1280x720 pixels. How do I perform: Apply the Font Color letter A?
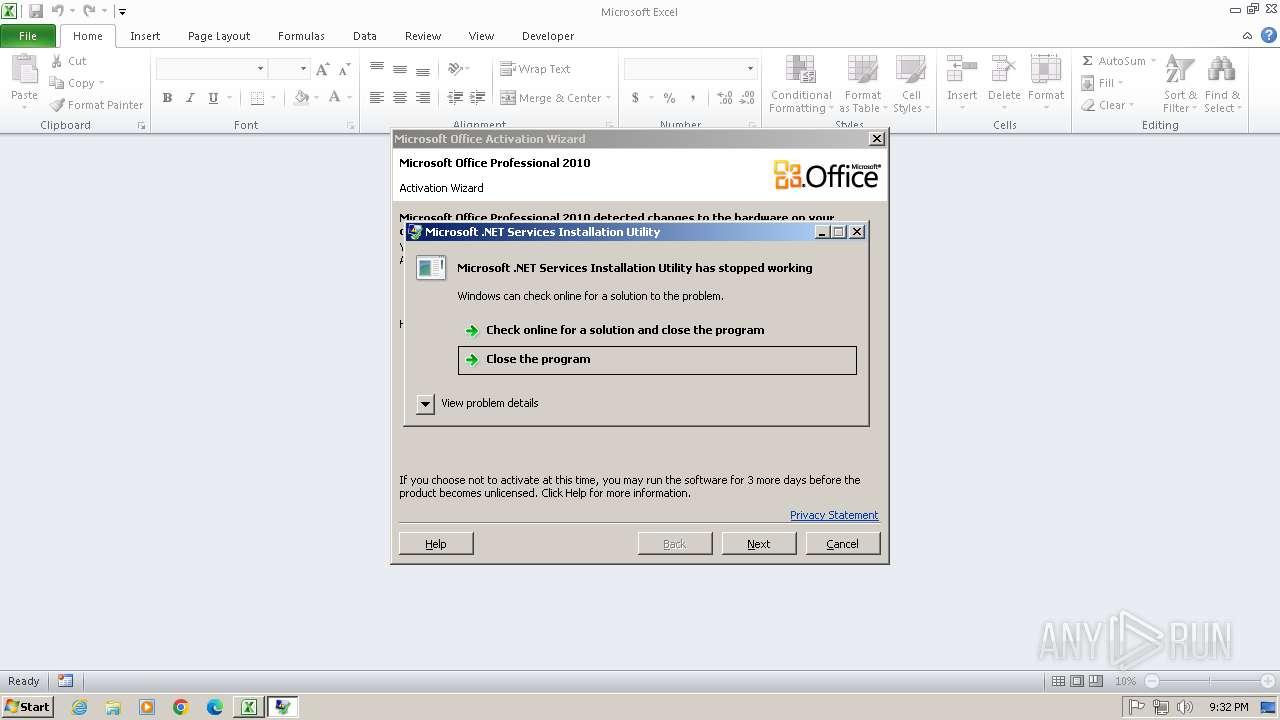point(334,98)
